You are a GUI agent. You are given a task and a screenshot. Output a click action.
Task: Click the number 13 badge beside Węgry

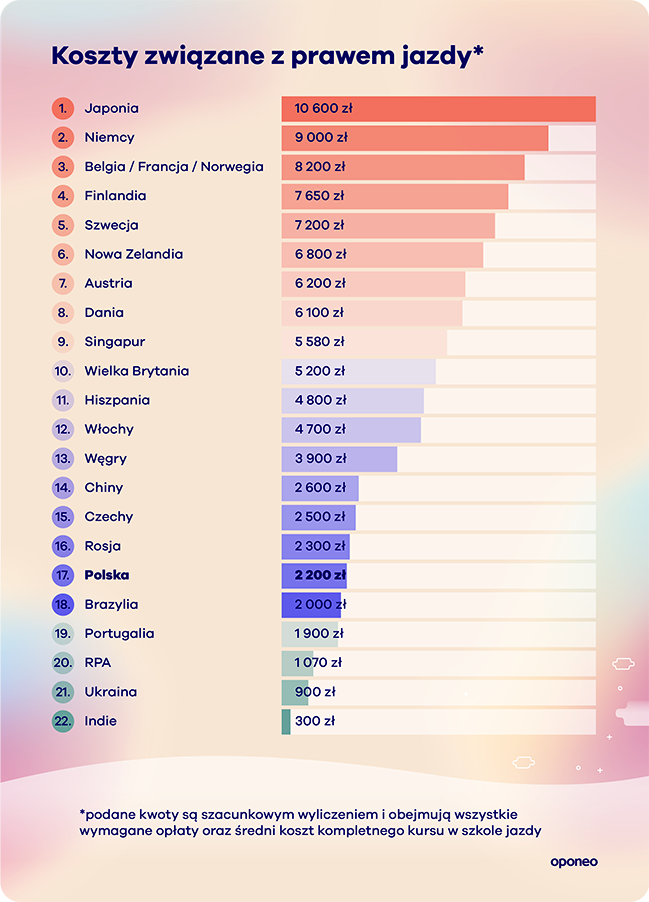tap(63, 459)
